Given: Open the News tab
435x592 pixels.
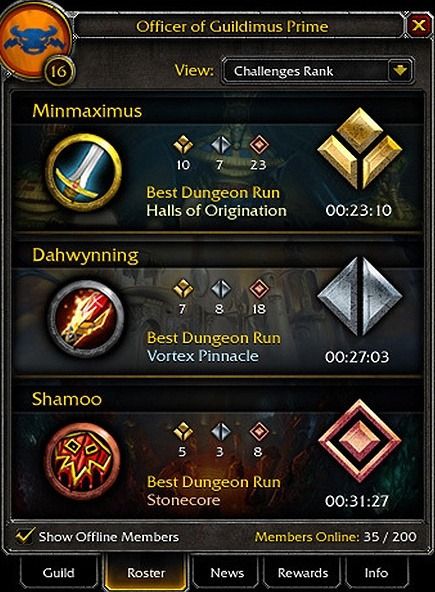Looking at the screenshot, I should 227,573.
